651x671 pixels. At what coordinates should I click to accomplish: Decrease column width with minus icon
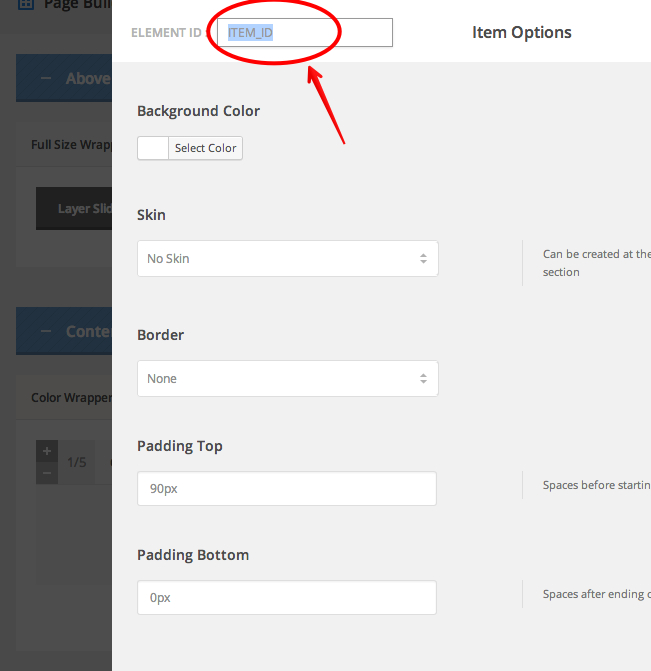pos(47,472)
